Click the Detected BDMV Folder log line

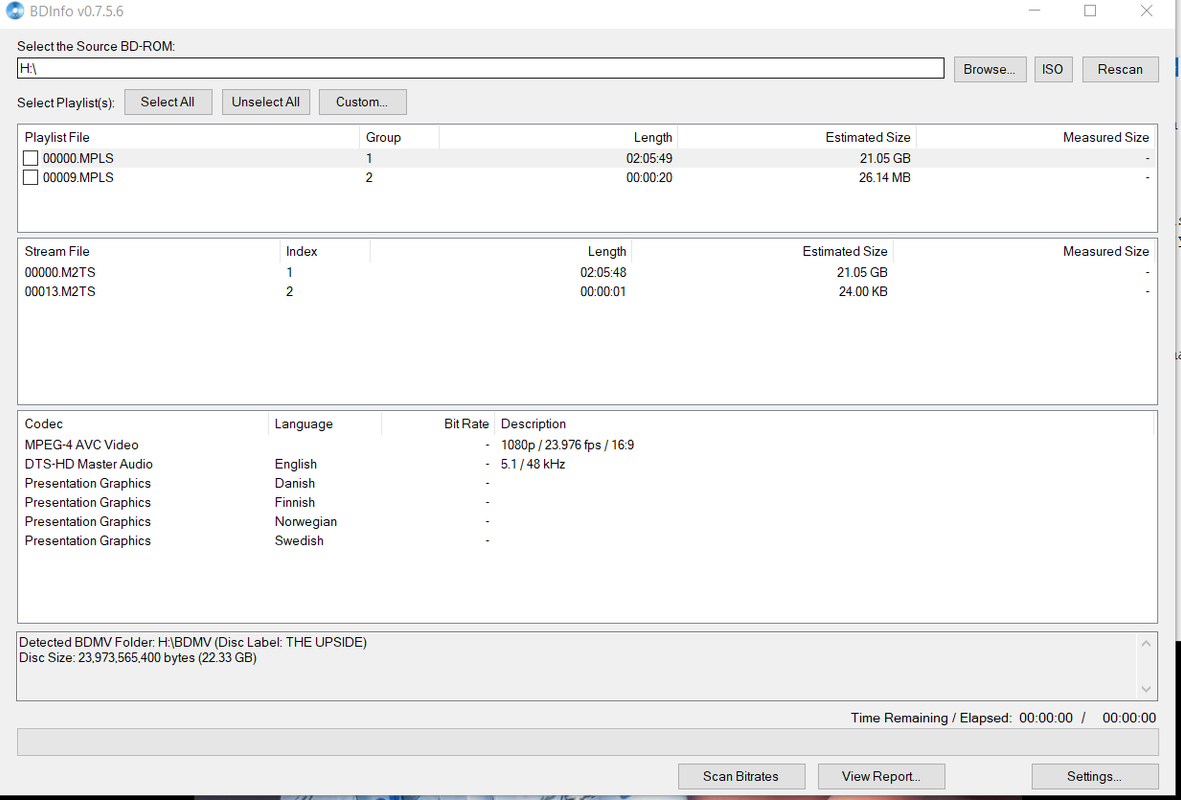[193, 643]
